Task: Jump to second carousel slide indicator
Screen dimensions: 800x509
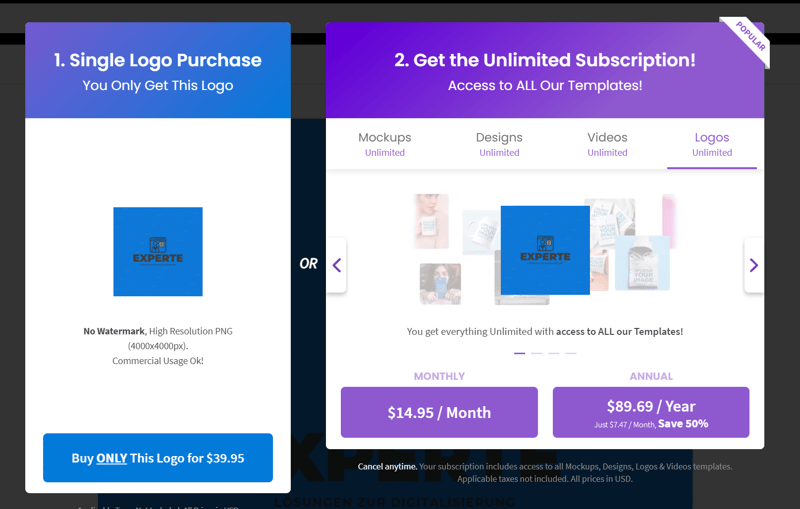Action: pos(537,353)
